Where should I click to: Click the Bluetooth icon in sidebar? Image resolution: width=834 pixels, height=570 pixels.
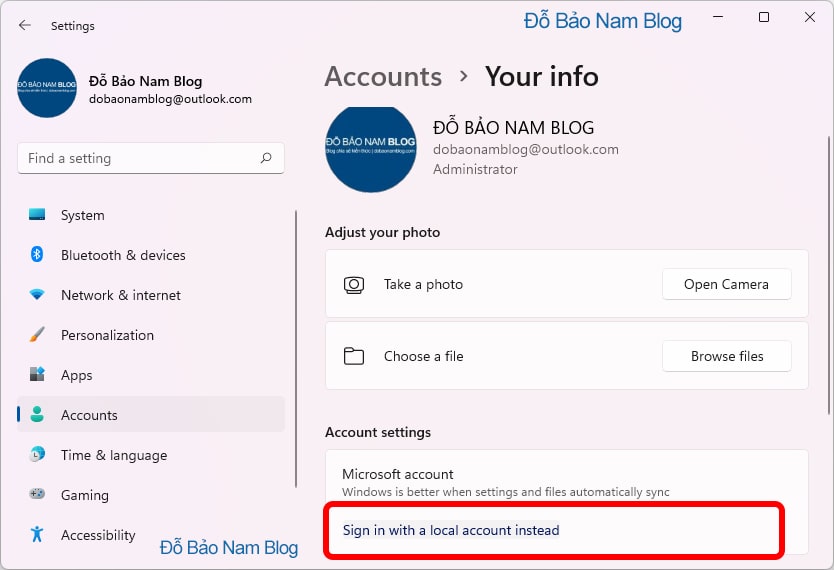37,254
